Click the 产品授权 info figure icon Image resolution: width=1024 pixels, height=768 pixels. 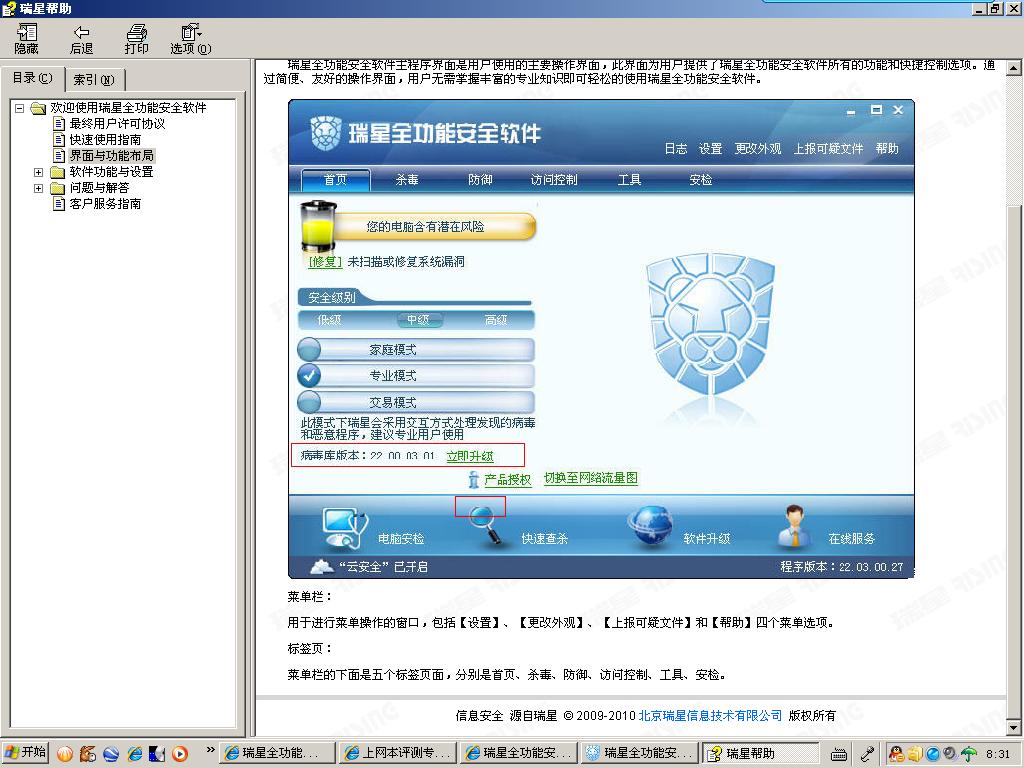click(x=474, y=480)
